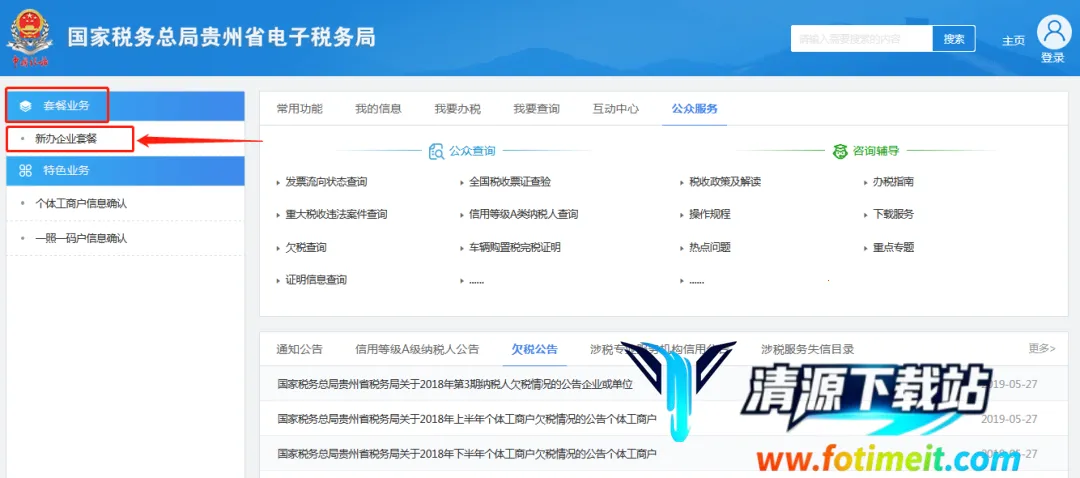Open 2018年上半年个体工商户欠税情况 announcement
The width and height of the screenshot is (1080, 478).
tap(466, 418)
